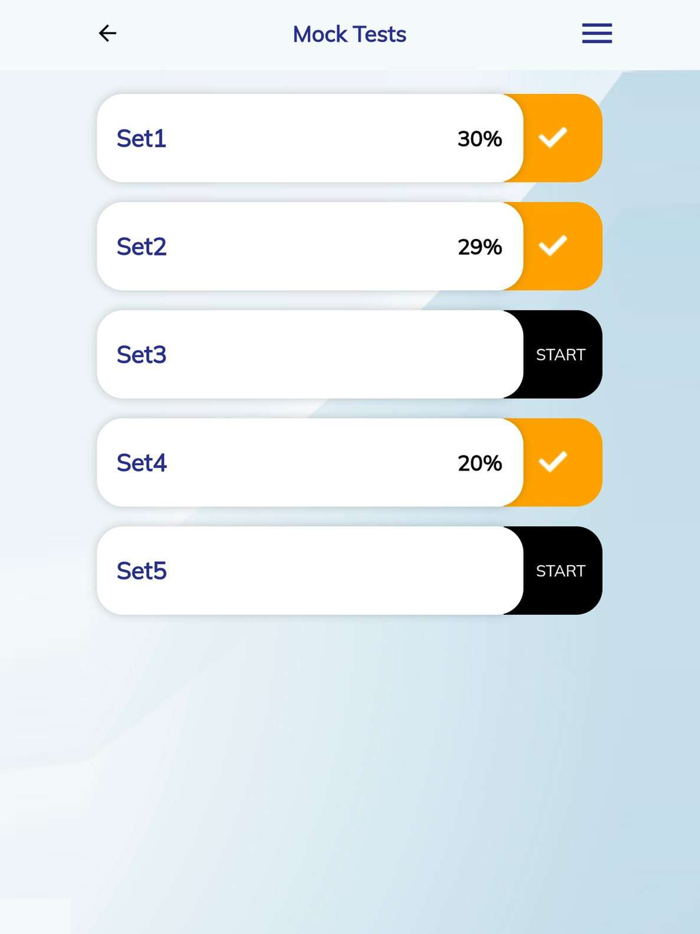Tap the 20% score on Set4
The width and height of the screenshot is (700, 934).
tap(478, 463)
